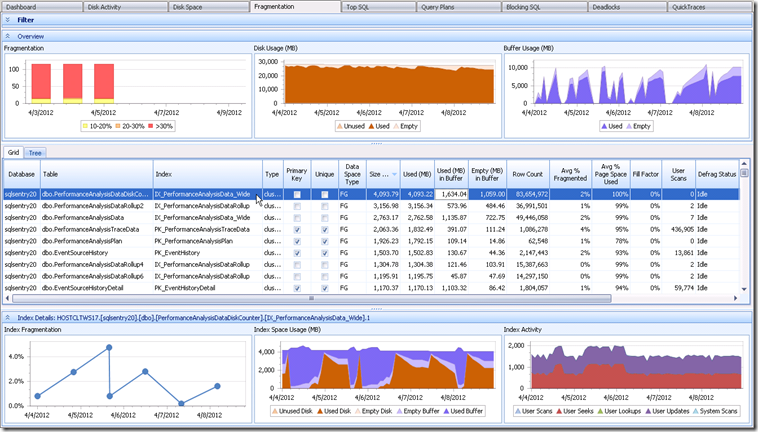Click the Empty legend marker in Disk Usage

(x=396, y=126)
